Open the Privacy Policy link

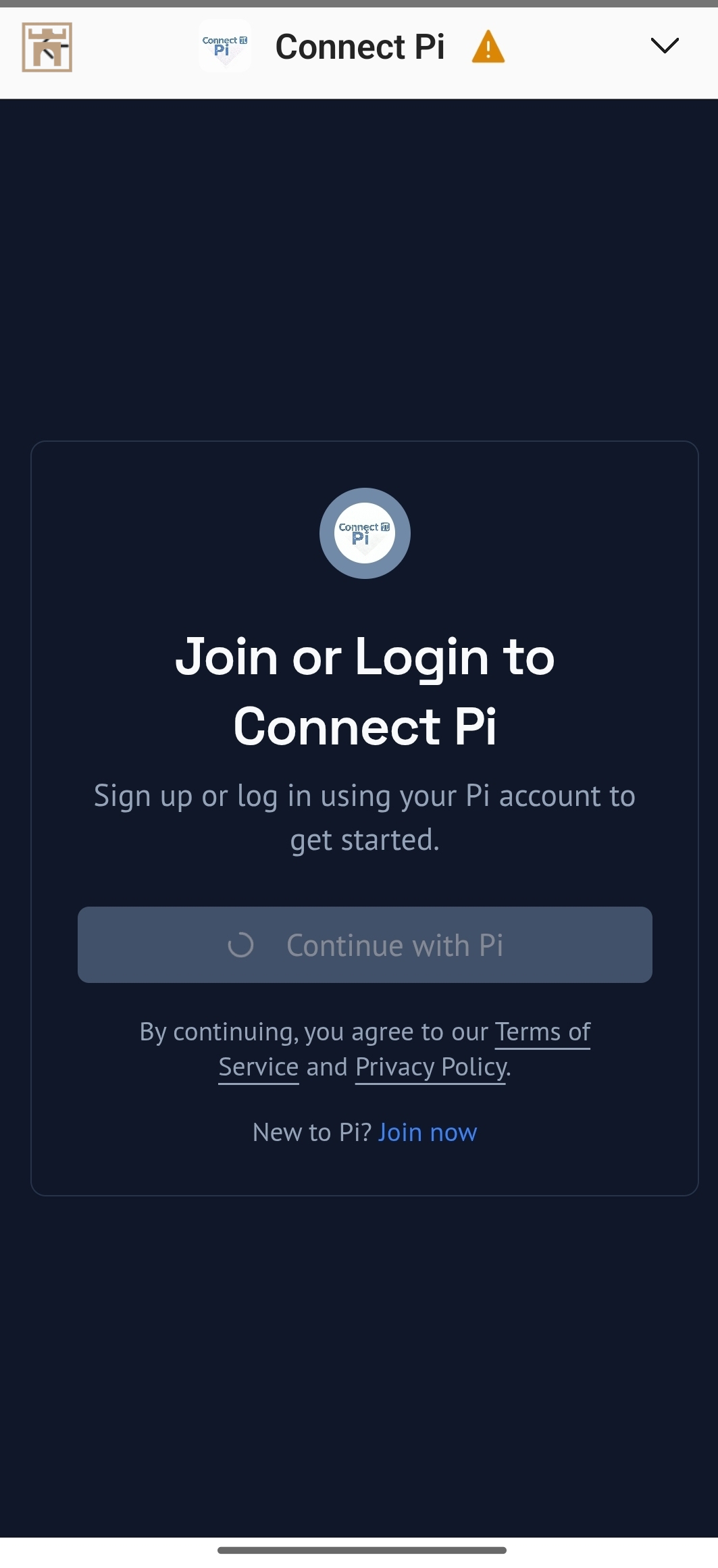tap(431, 1067)
